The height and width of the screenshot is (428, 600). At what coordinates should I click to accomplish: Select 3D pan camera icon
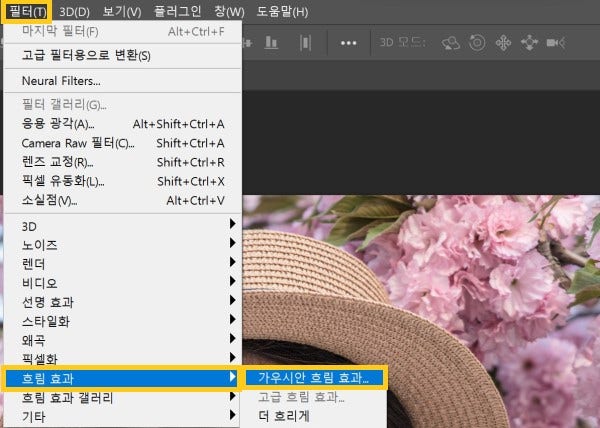[x=503, y=43]
